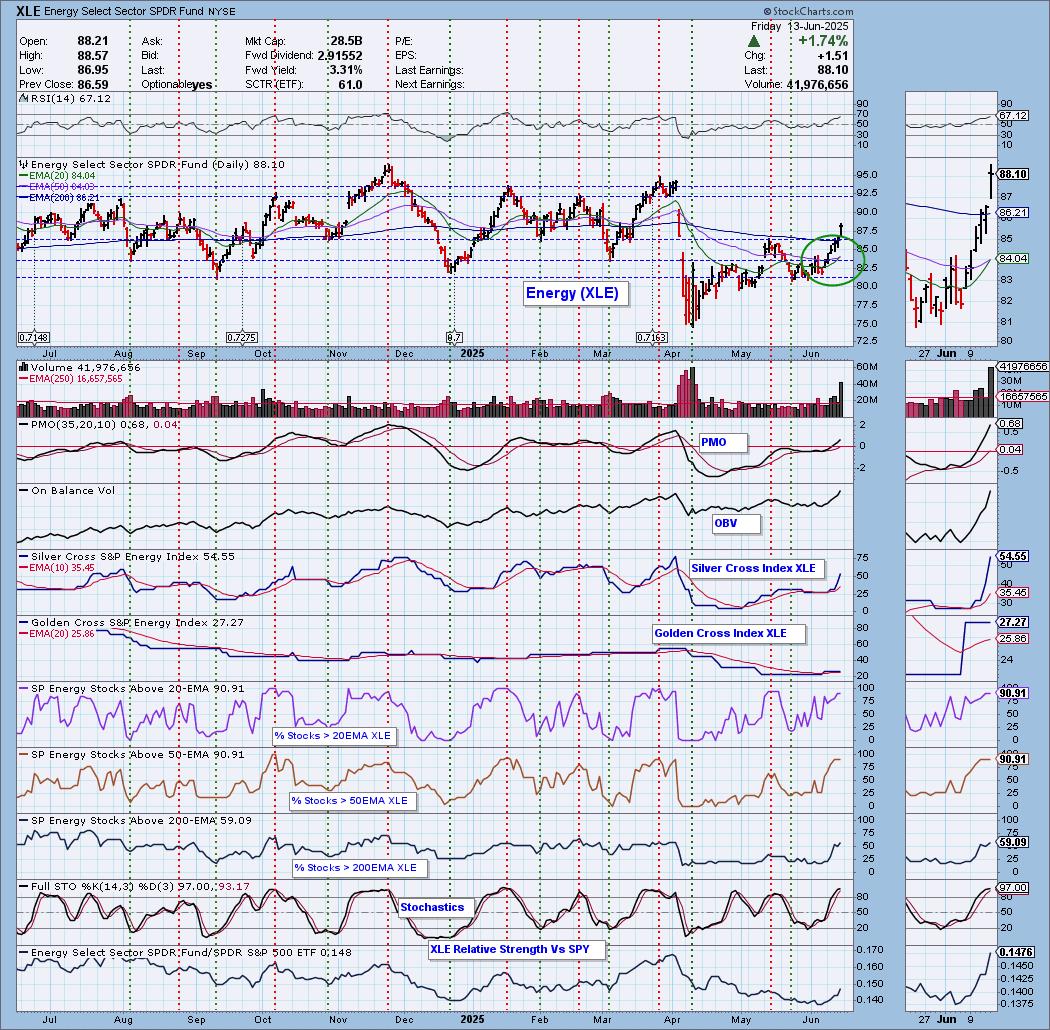Select the EMA(200) 86.21 legend entry
The height and width of the screenshot is (1030, 1050).
60,198
